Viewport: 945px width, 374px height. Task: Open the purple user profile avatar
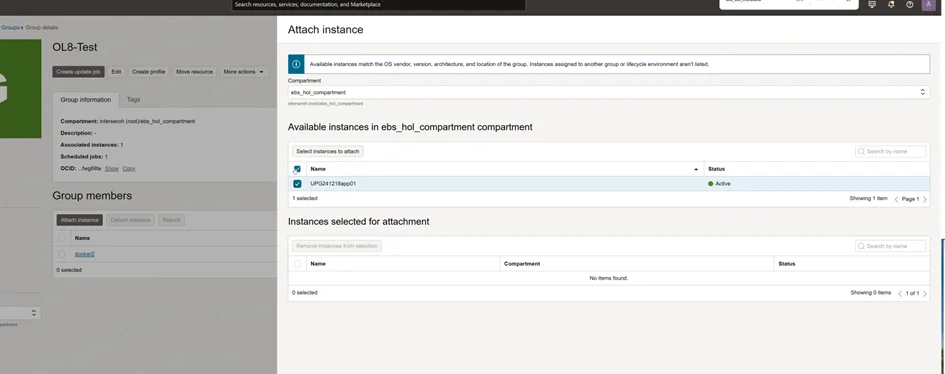tap(929, 4)
